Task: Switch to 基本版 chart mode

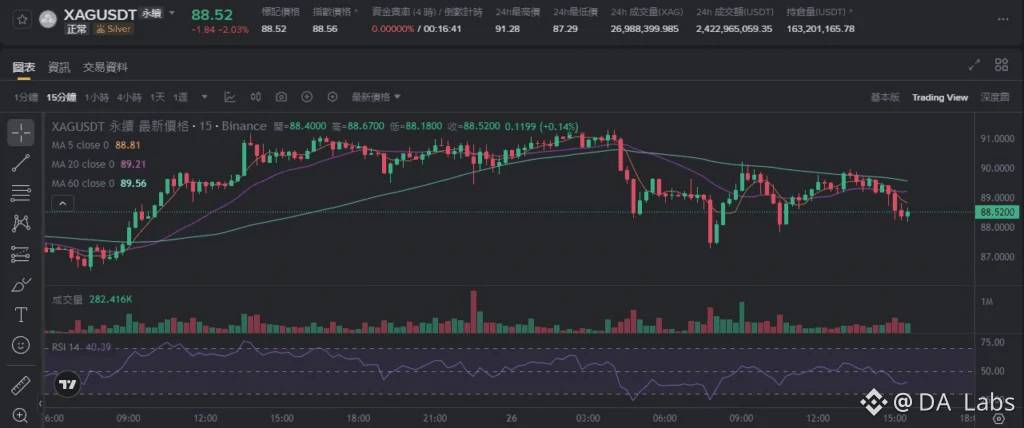Action: [x=885, y=97]
